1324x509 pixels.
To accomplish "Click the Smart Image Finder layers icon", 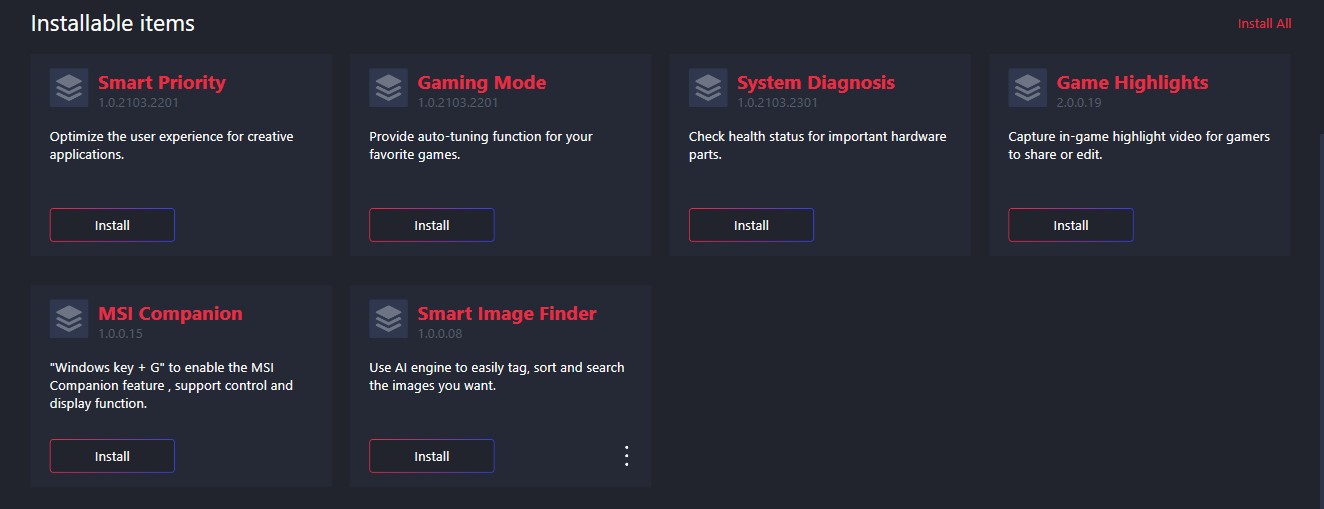I will point(388,319).
